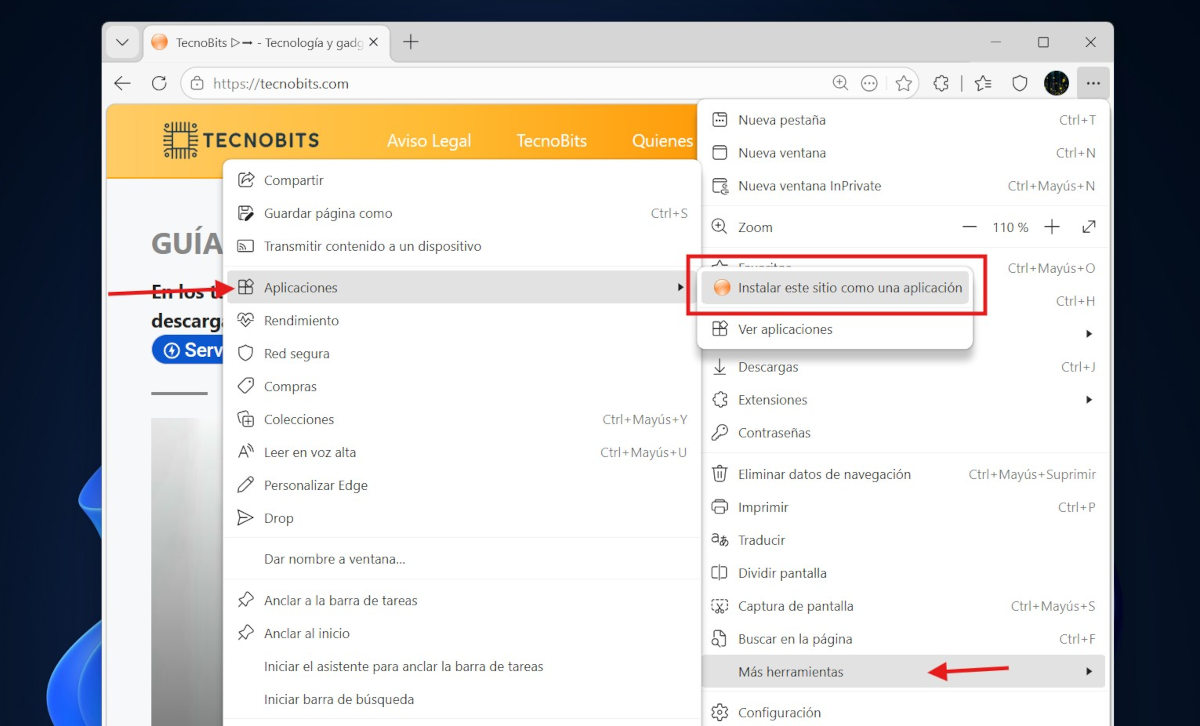
Task: Expand the Extensiones submenu arrow
Action: coord(1089,400)
